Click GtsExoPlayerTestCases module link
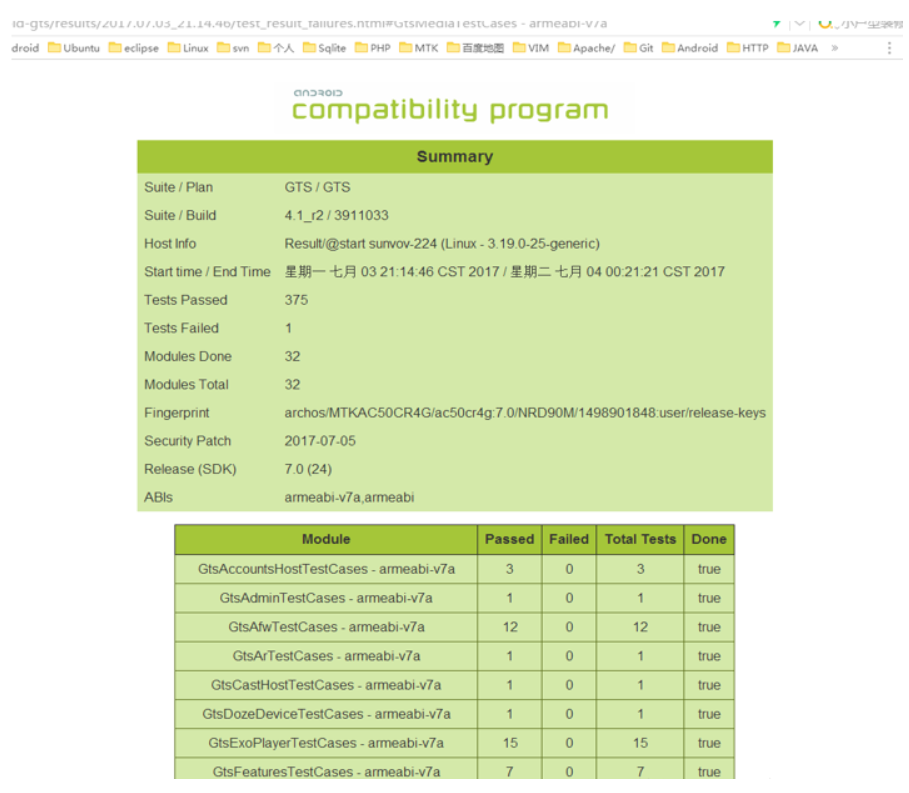909x793 pixels. [x=326, y=743]
